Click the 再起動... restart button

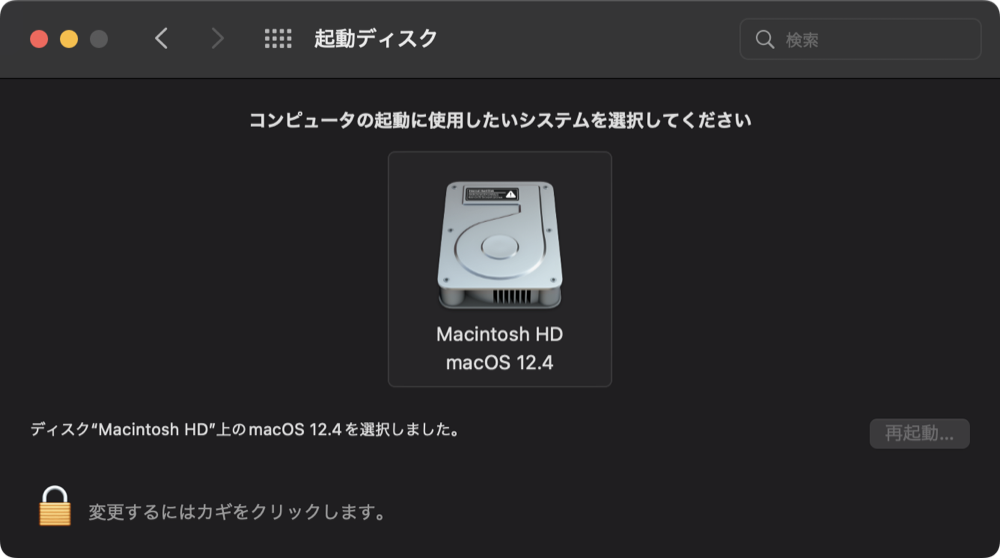[919, 434]
